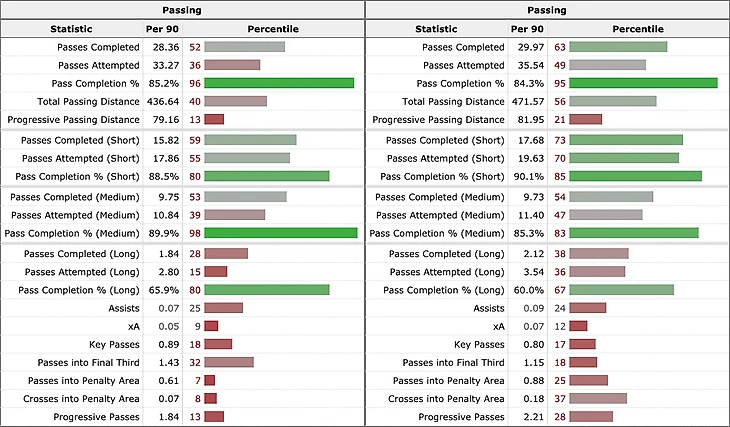Click the 471.57 value in right table

[x=525, y=101]
